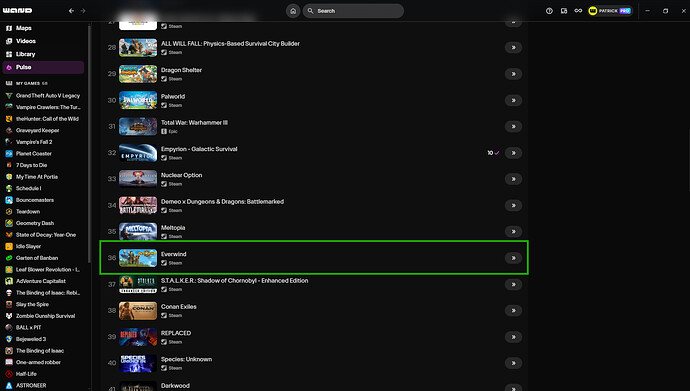Open Nuclear Option title
The height and width of the screenshot is (391, 690).
(181, 175)
